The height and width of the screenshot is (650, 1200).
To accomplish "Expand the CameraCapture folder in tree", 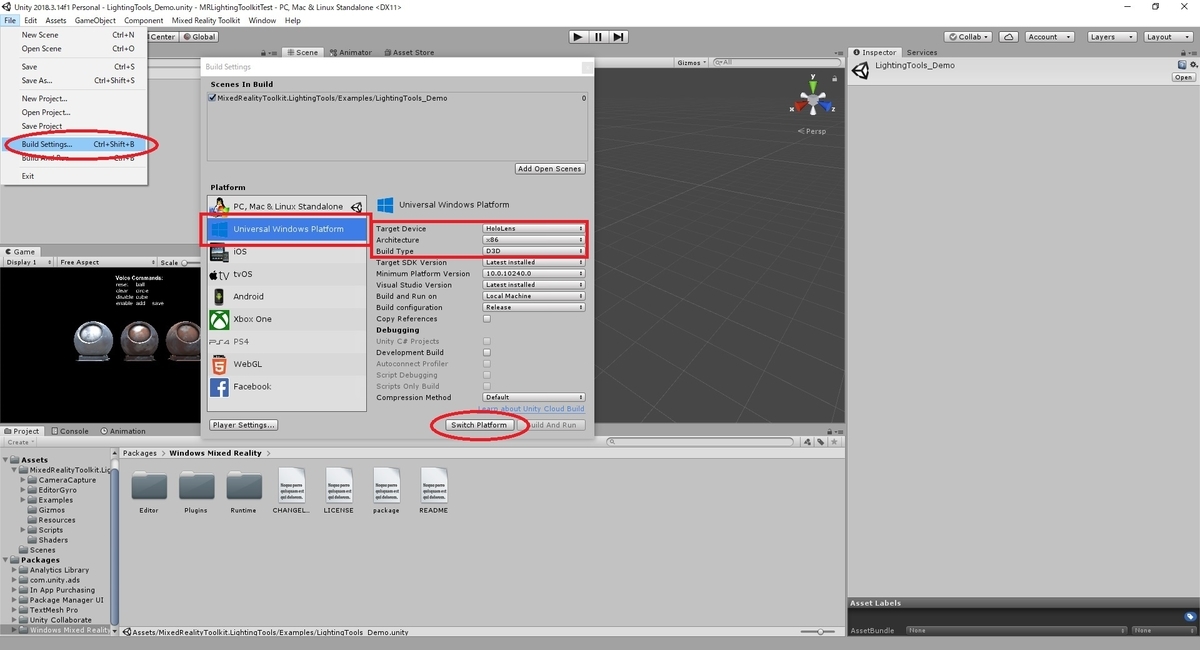I will click(23, 480).
